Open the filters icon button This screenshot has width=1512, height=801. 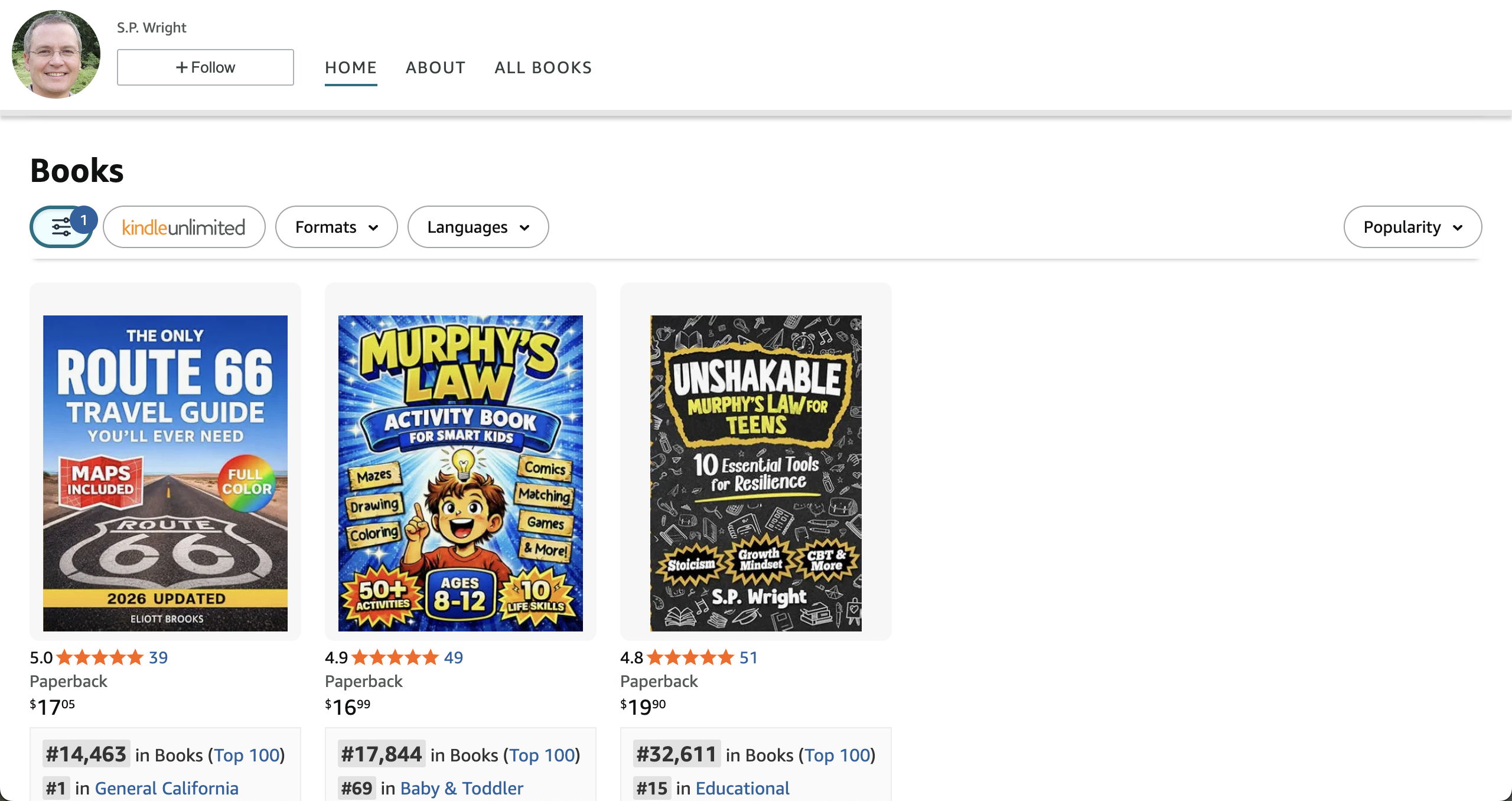(61, 227)
